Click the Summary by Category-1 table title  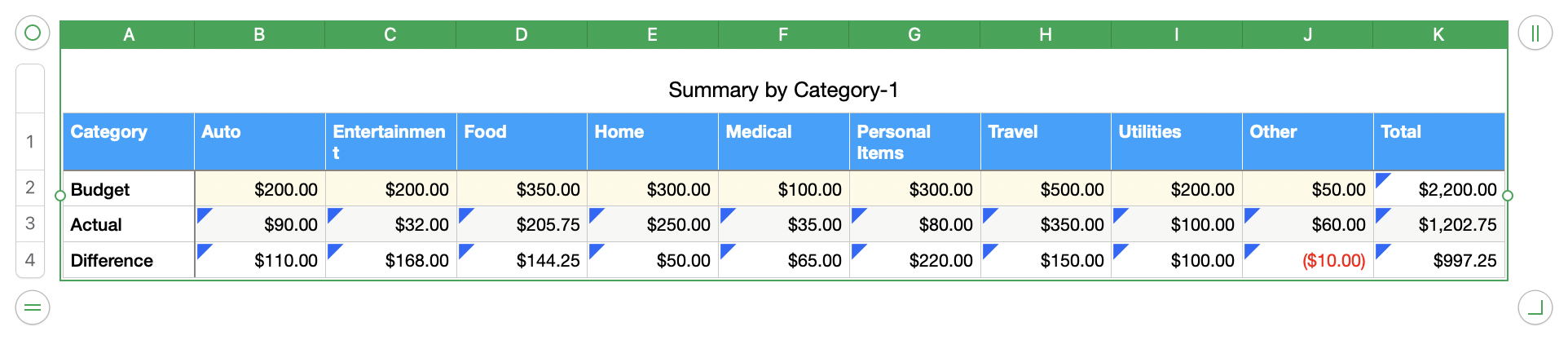pos(782,90)
